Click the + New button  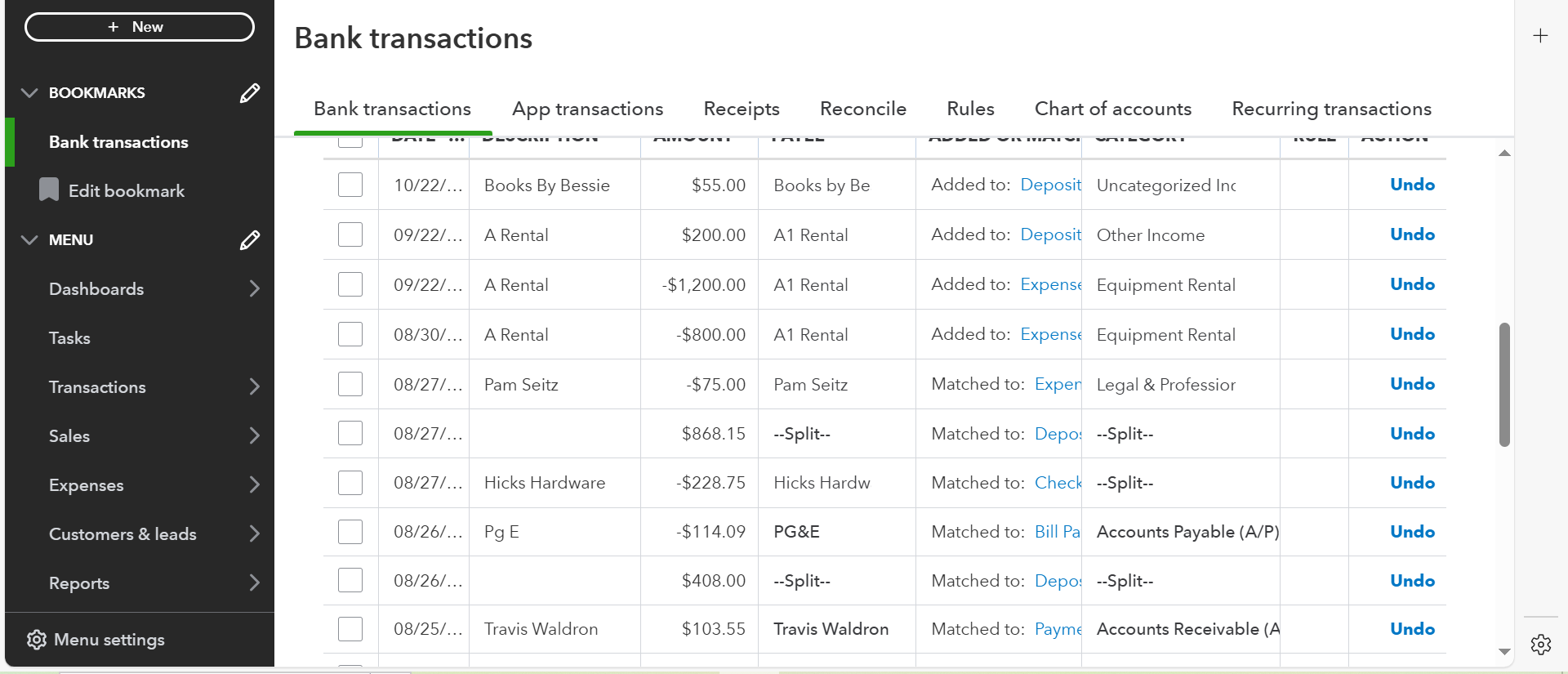tap(140, 27)
